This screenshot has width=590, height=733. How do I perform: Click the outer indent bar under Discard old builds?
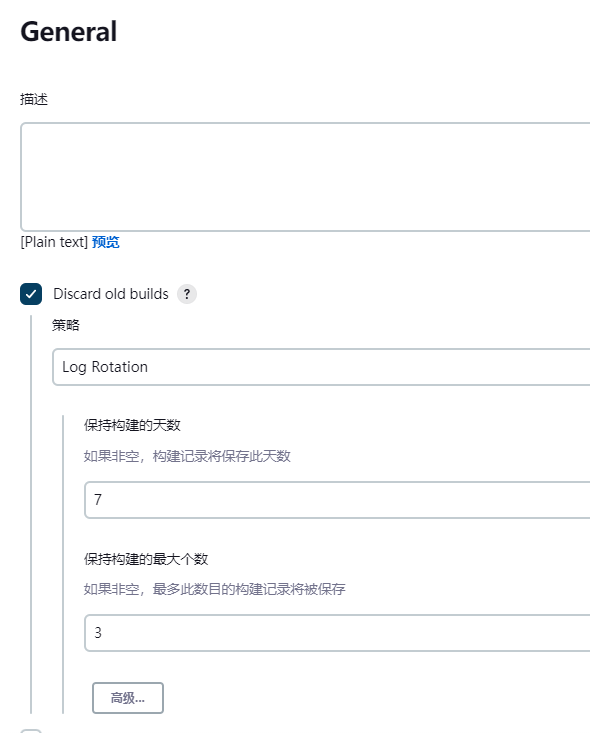point(31,514)
